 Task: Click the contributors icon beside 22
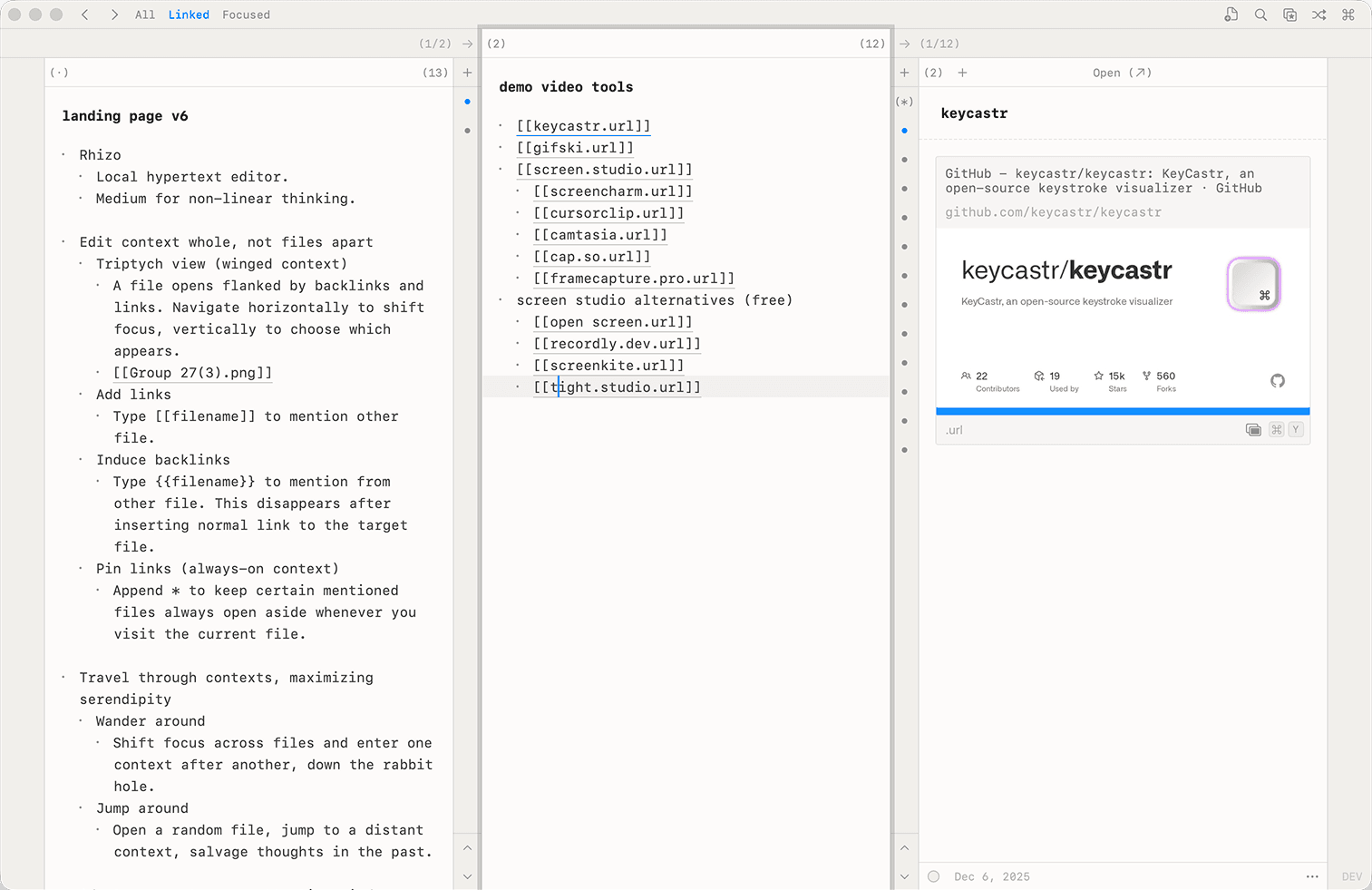(966, 376)
